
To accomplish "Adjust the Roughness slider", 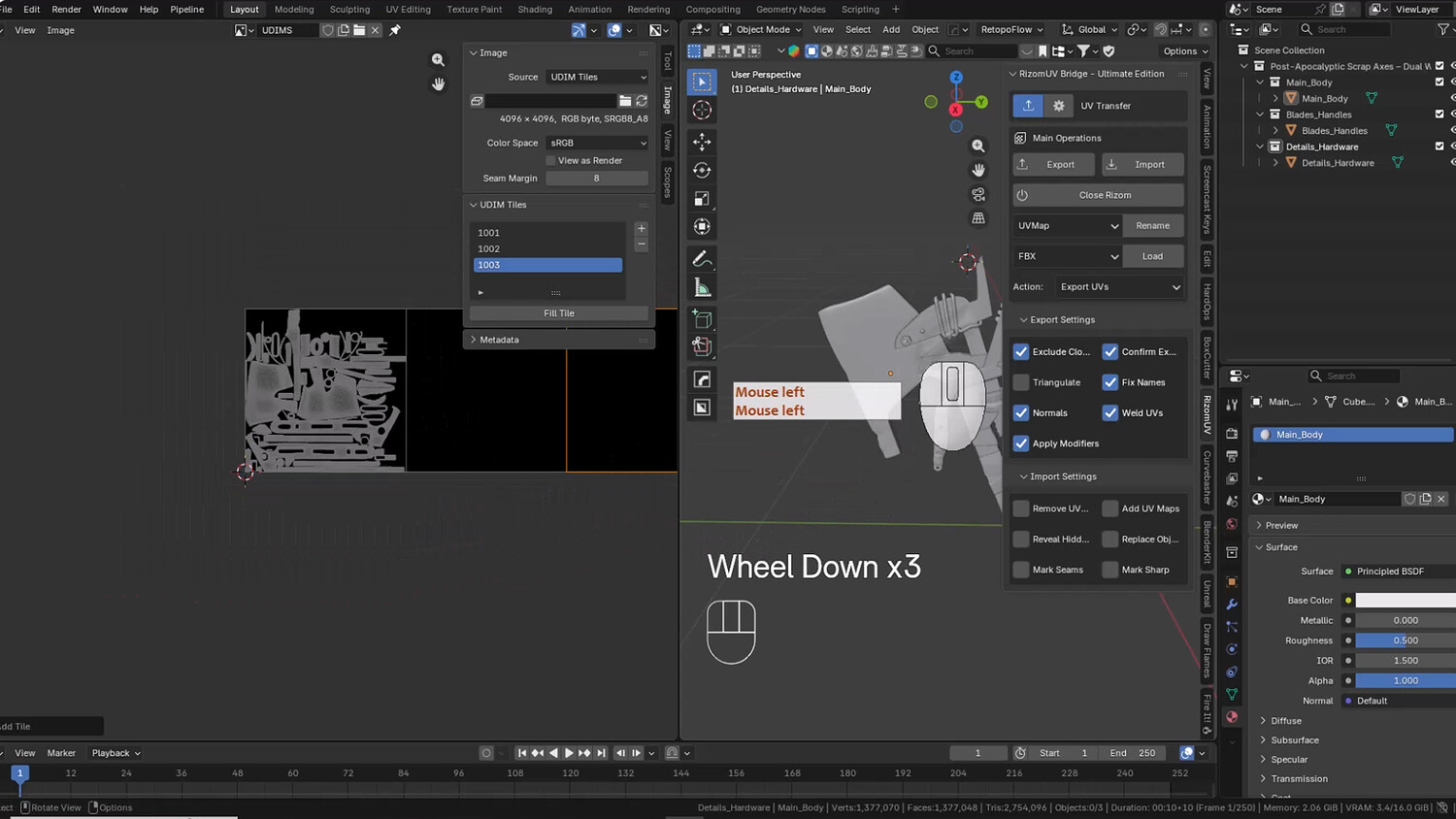I will [1406, 640].
